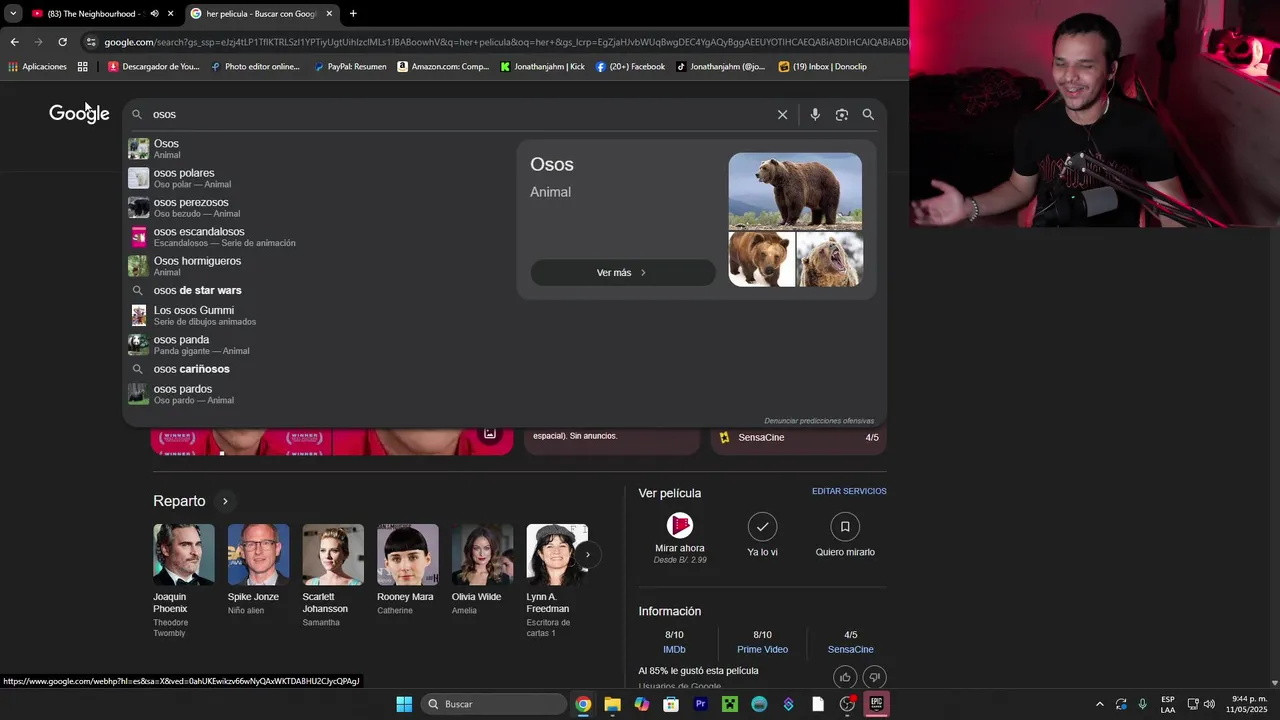
Task: Open the Amazon.com bookmark
Action: pyautogui.click(x=444, y=67)
